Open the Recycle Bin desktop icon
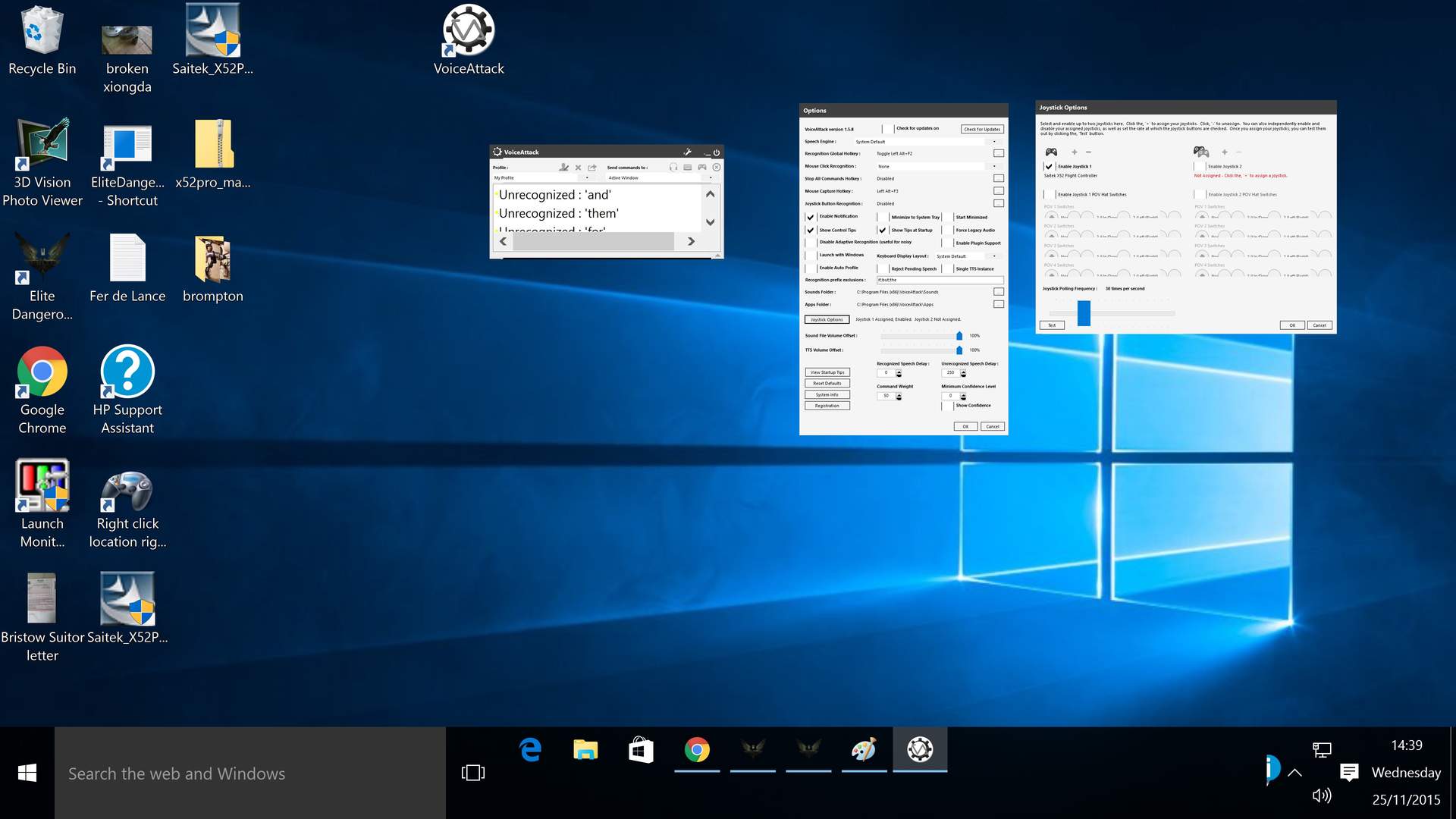 tap(42, 40)
